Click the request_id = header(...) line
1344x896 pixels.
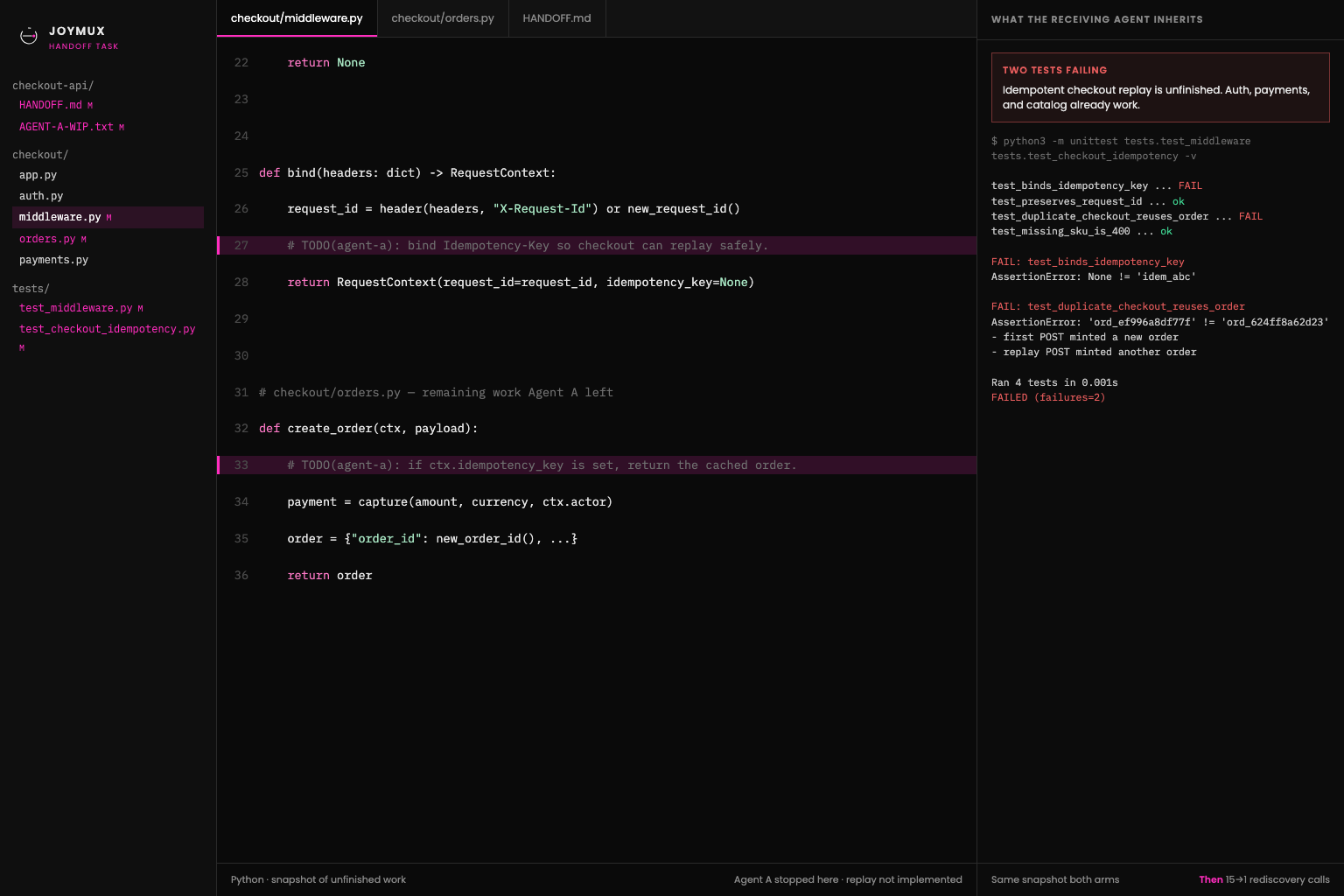(514, 209)
